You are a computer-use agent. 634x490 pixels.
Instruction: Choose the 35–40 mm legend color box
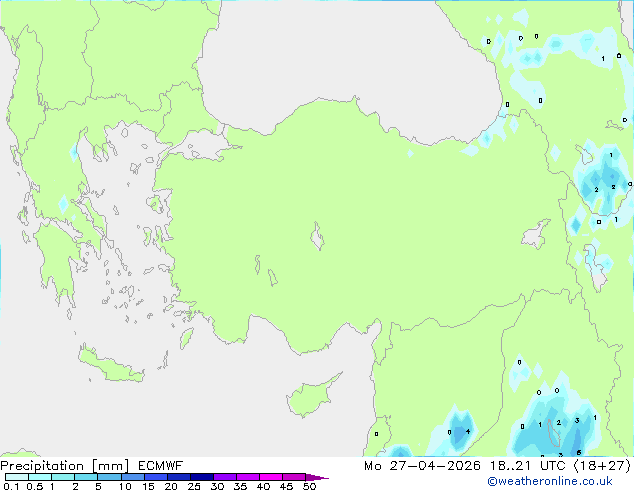(x=247, y=477)
